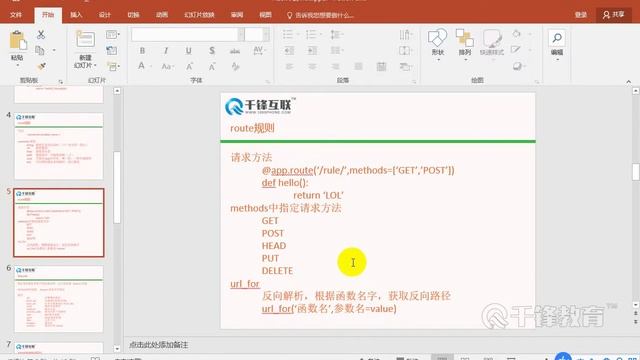Toggle text Shadow
The width and height of the screenshot is (640, 360).
212,51
